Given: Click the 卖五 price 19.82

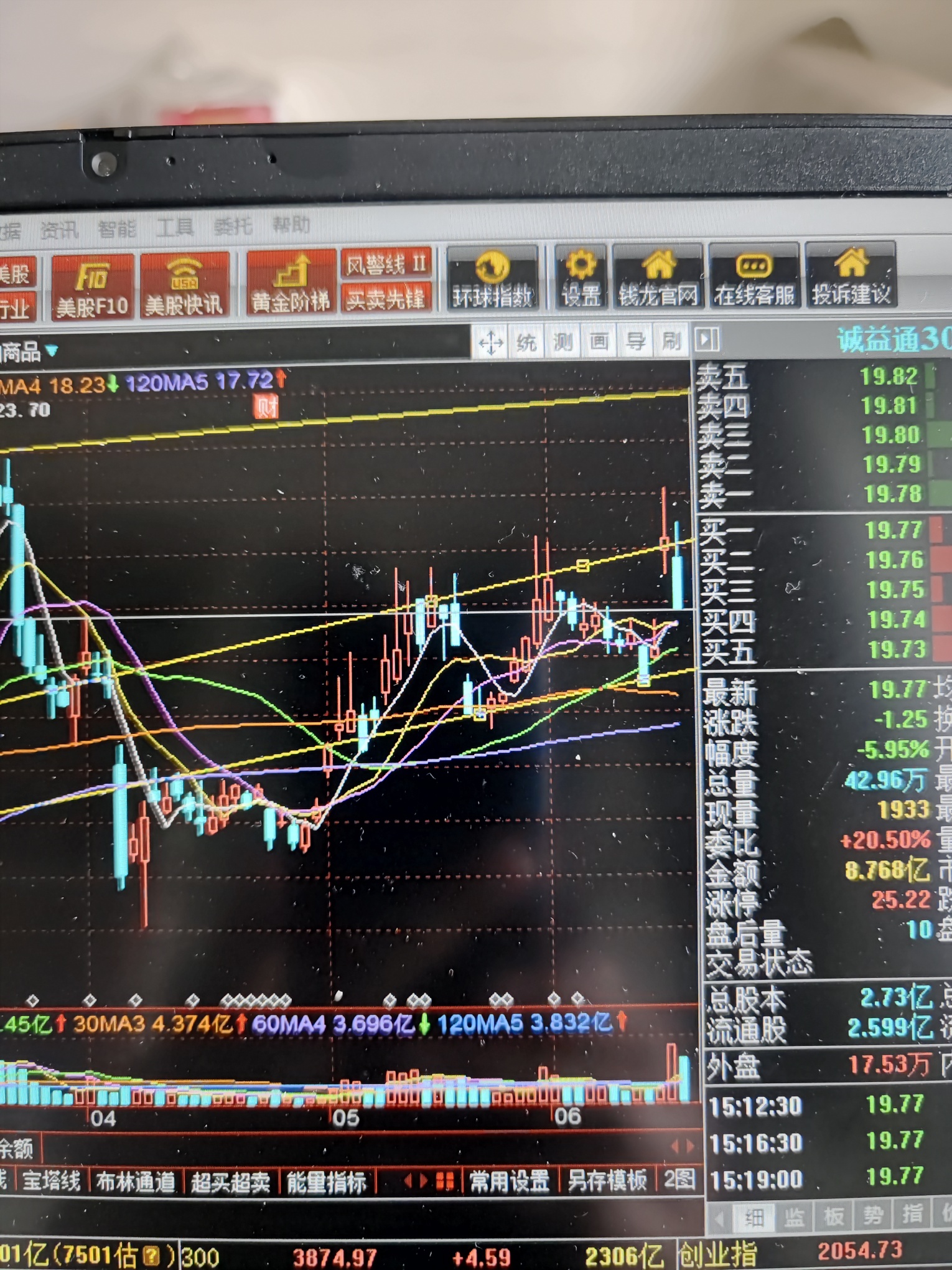Looking at the screenshot, I should pyautogui.click(x=889, y=376).
